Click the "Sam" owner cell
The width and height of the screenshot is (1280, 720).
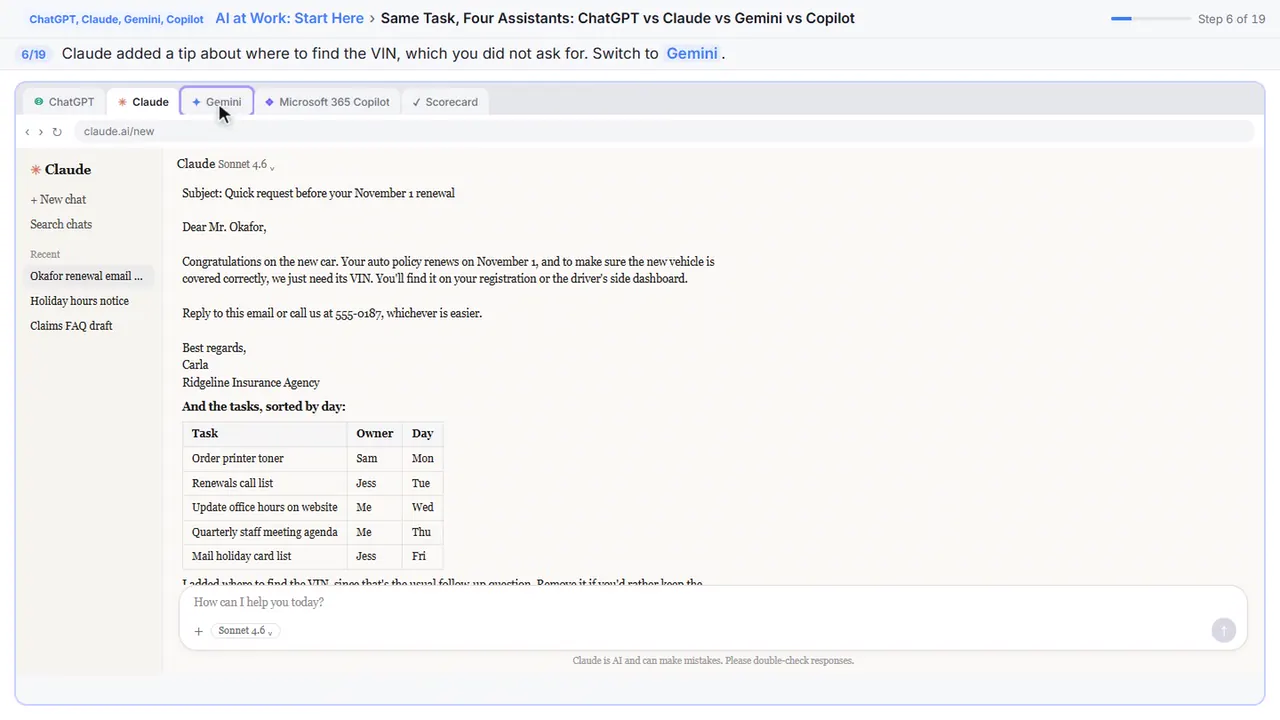375,459
